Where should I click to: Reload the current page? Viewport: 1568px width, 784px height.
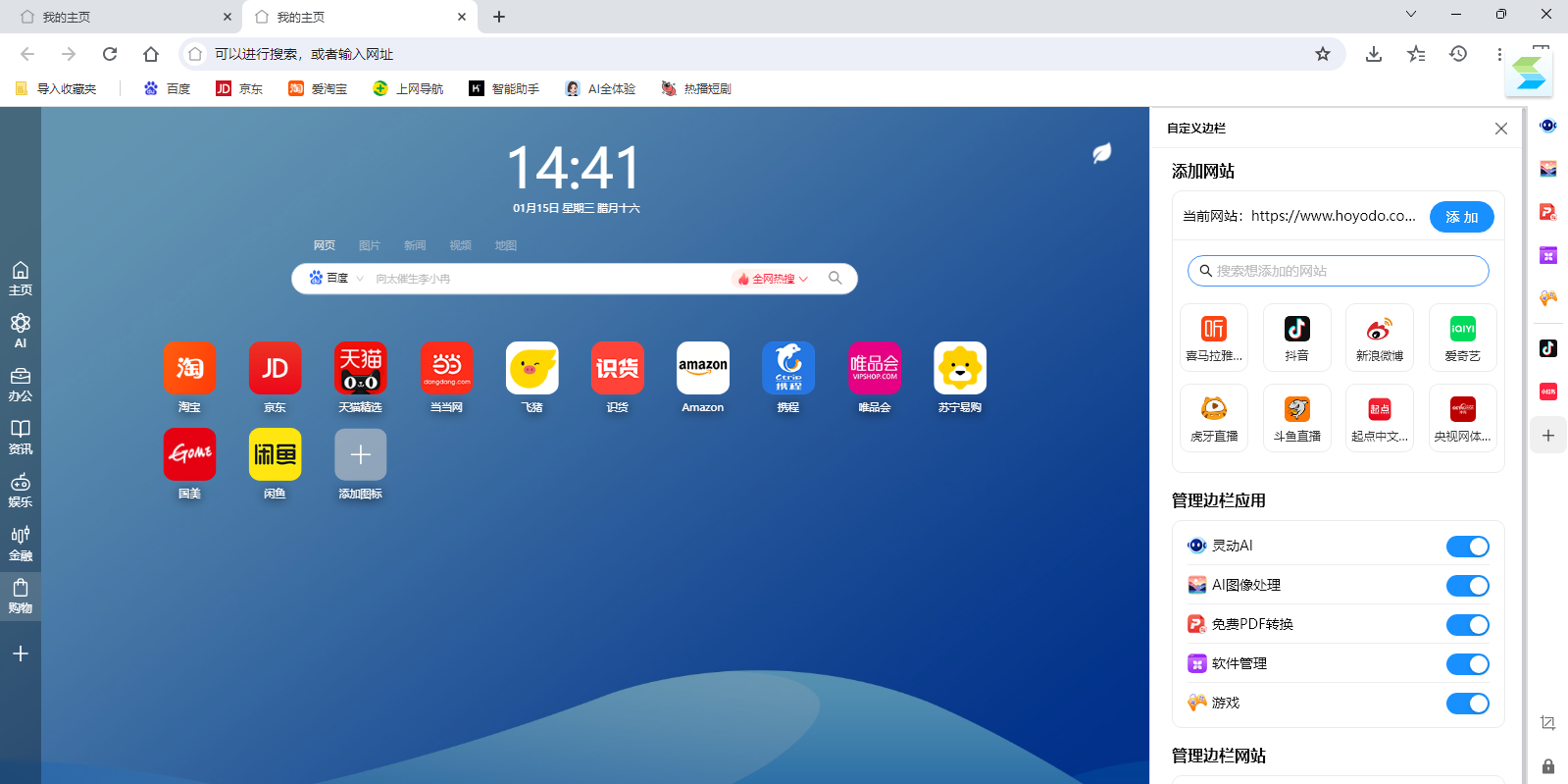click(110, 54)
